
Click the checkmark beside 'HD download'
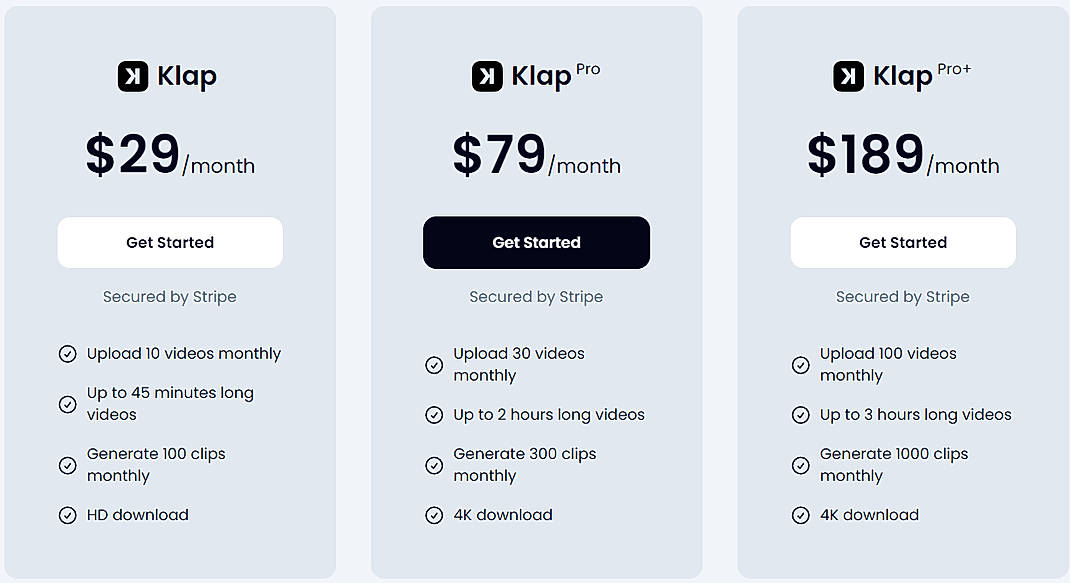(x=67, y=514)
